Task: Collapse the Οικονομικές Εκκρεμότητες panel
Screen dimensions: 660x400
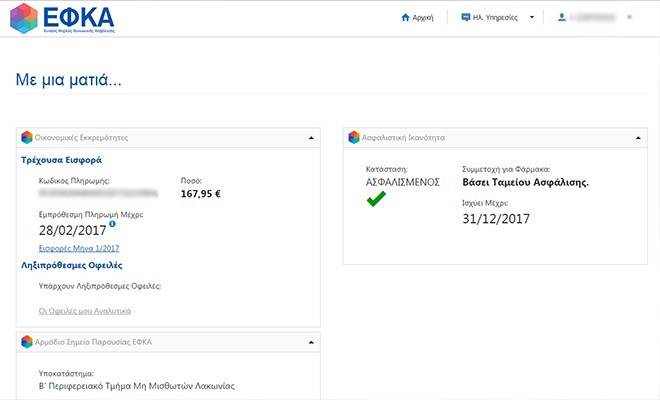Action: [311, 138]
